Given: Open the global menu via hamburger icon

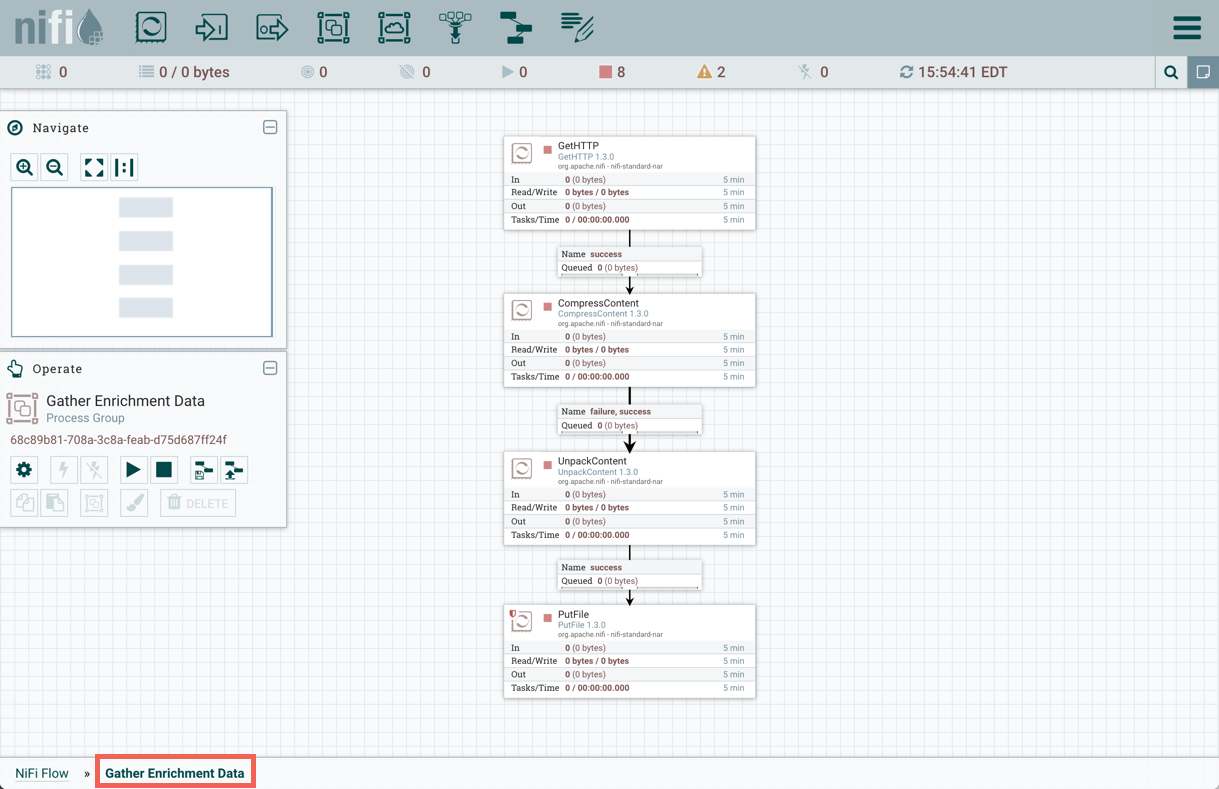Looking at the screenshot, I should coord(1187,27).
